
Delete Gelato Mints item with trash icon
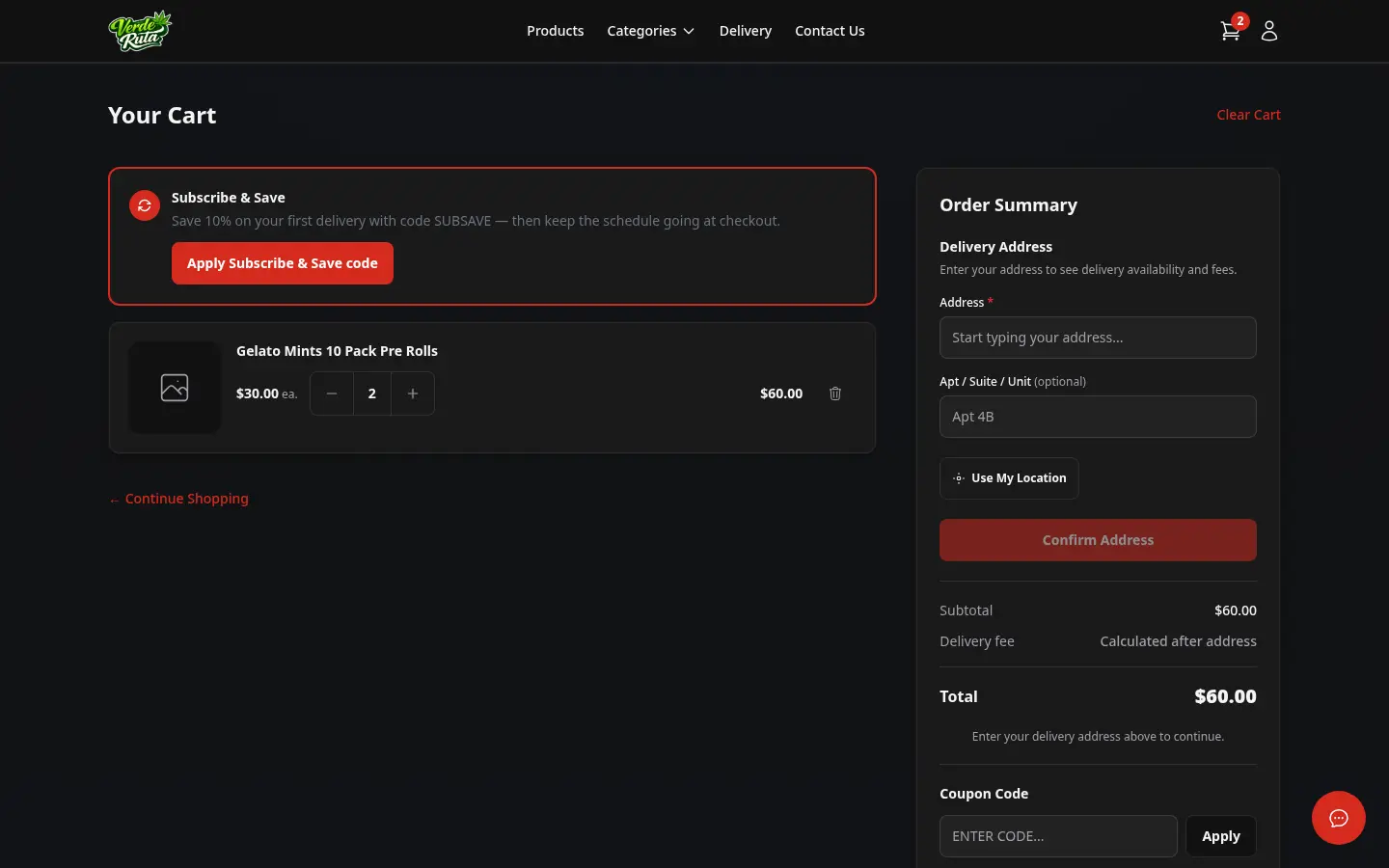click(x=835, y=393)
